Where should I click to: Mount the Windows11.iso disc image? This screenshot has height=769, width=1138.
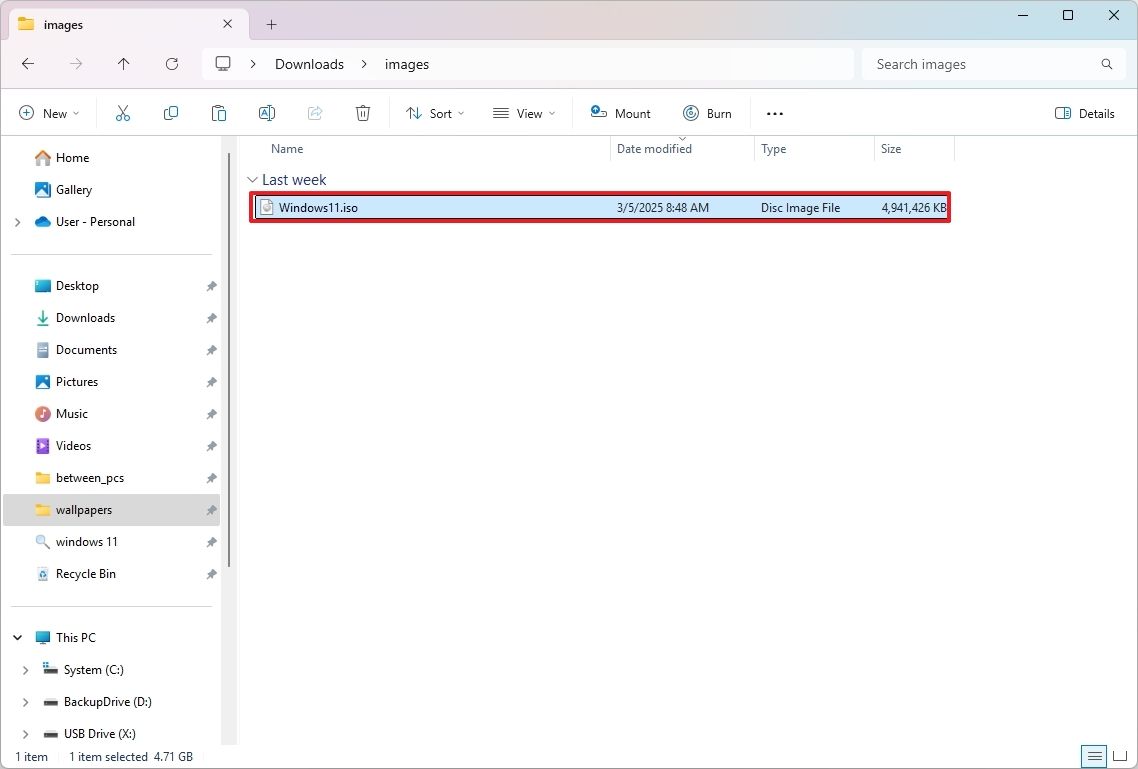[620, 112]
